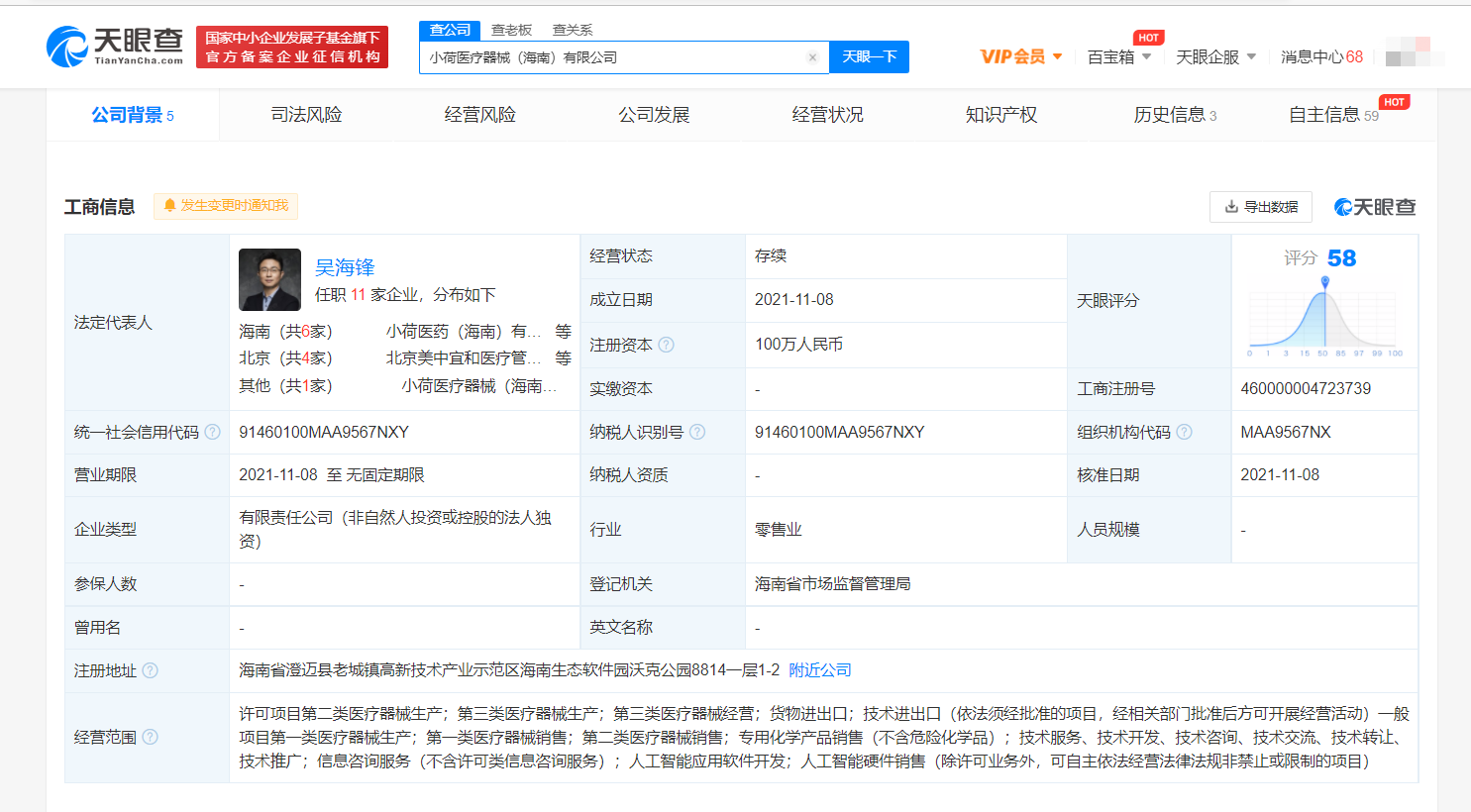Expand the 百宝箱 dropdown menu
This screenshot has width=1471, height=812.
tap(1118, 57)
